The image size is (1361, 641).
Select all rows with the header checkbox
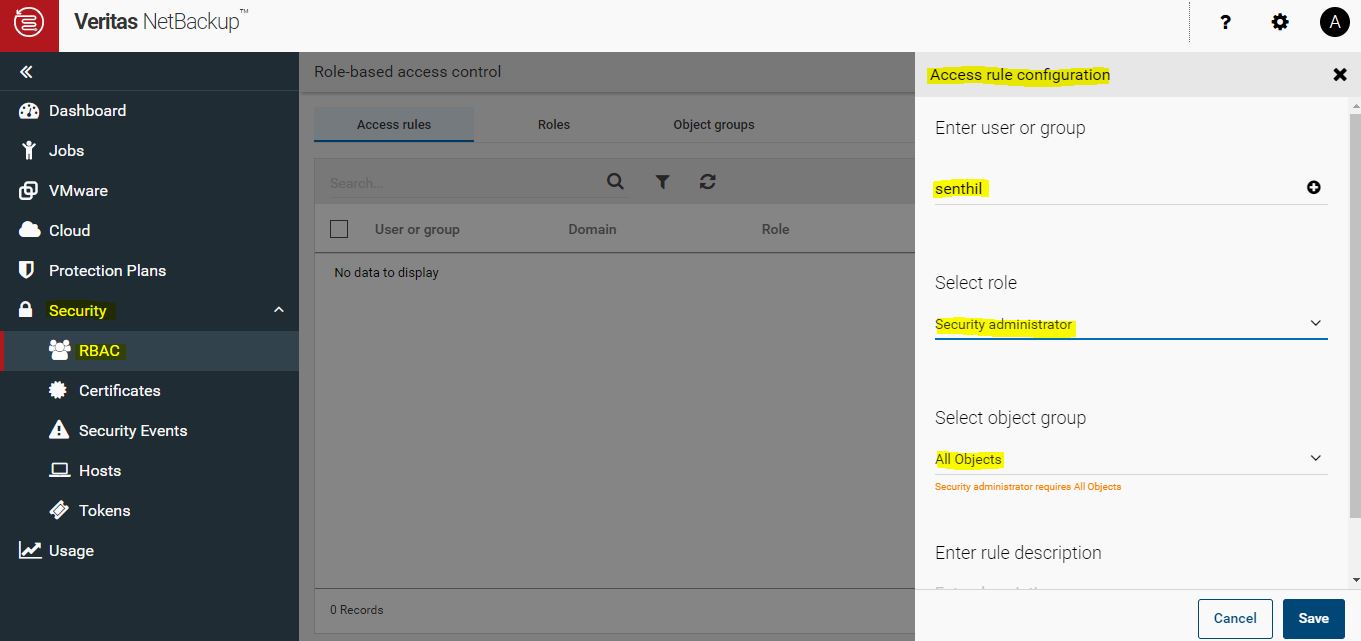[x=339, y=228]
